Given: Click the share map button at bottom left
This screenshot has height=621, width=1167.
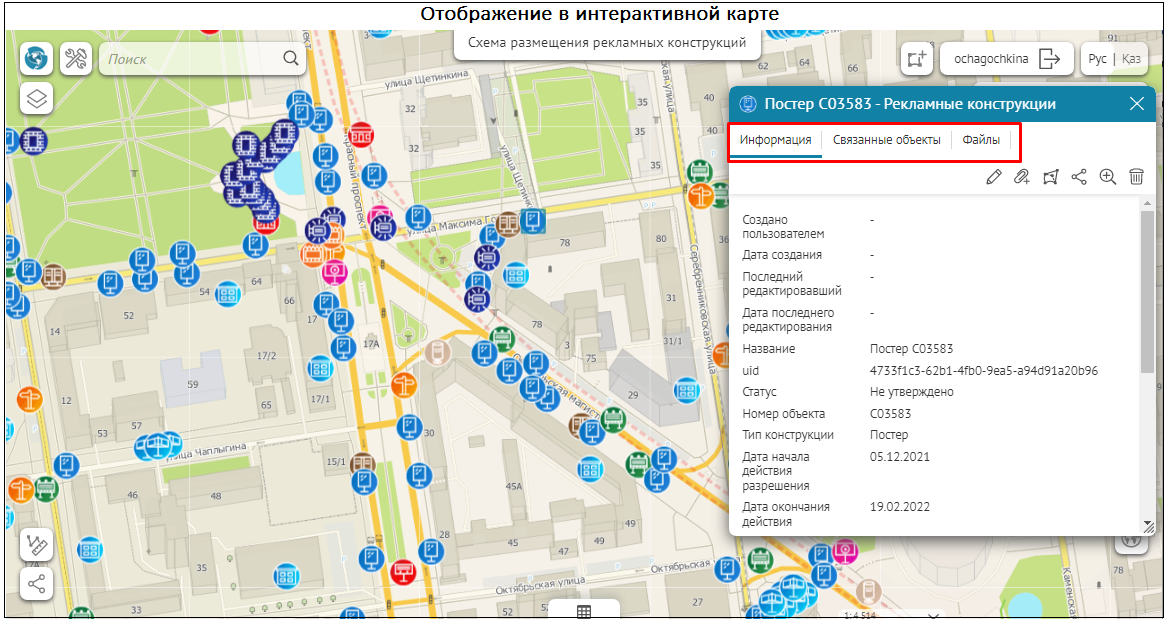Looking at the screenshot, I should coord(37,584).
